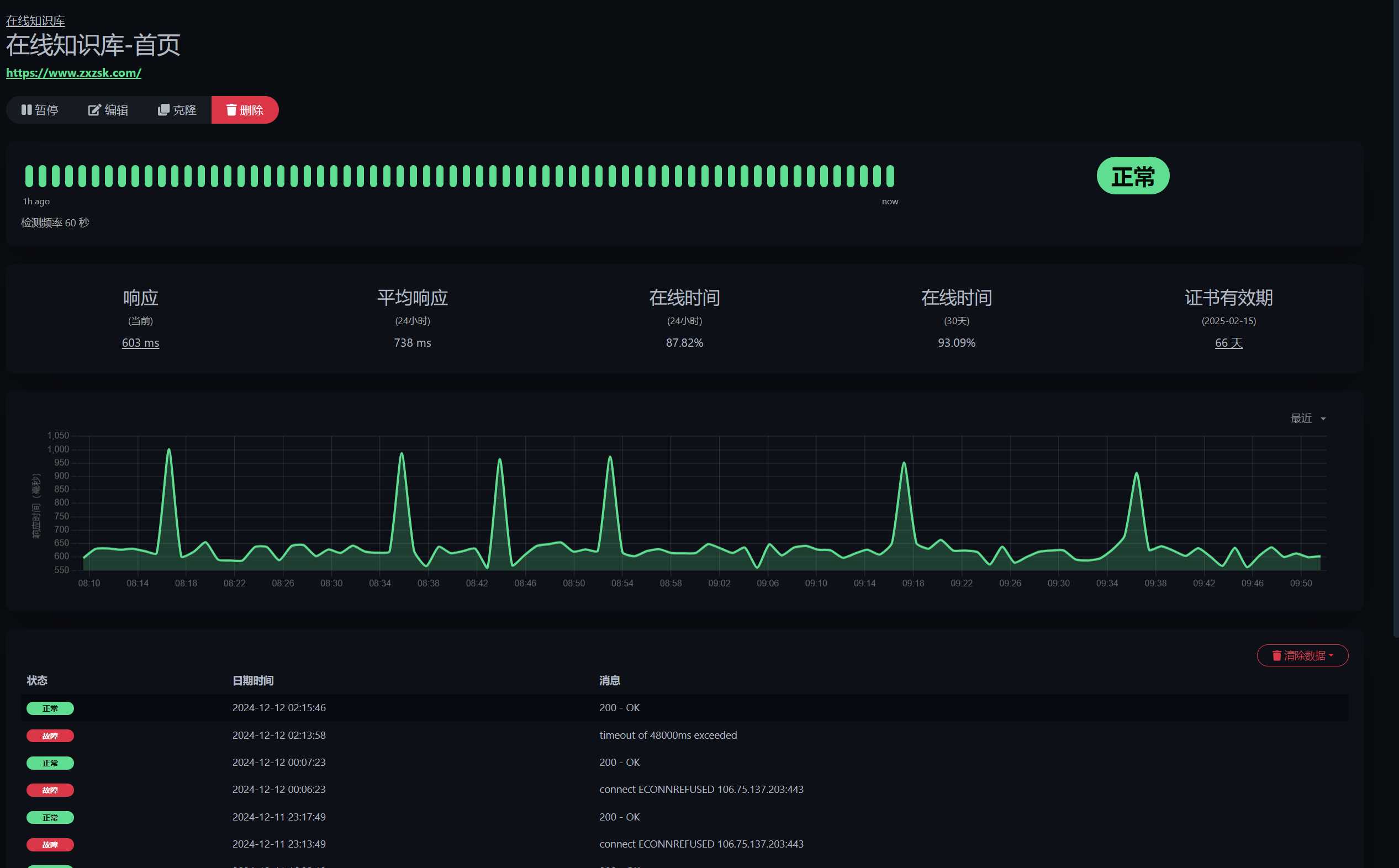Click the chart peak near 09:17

pos(904,463)
